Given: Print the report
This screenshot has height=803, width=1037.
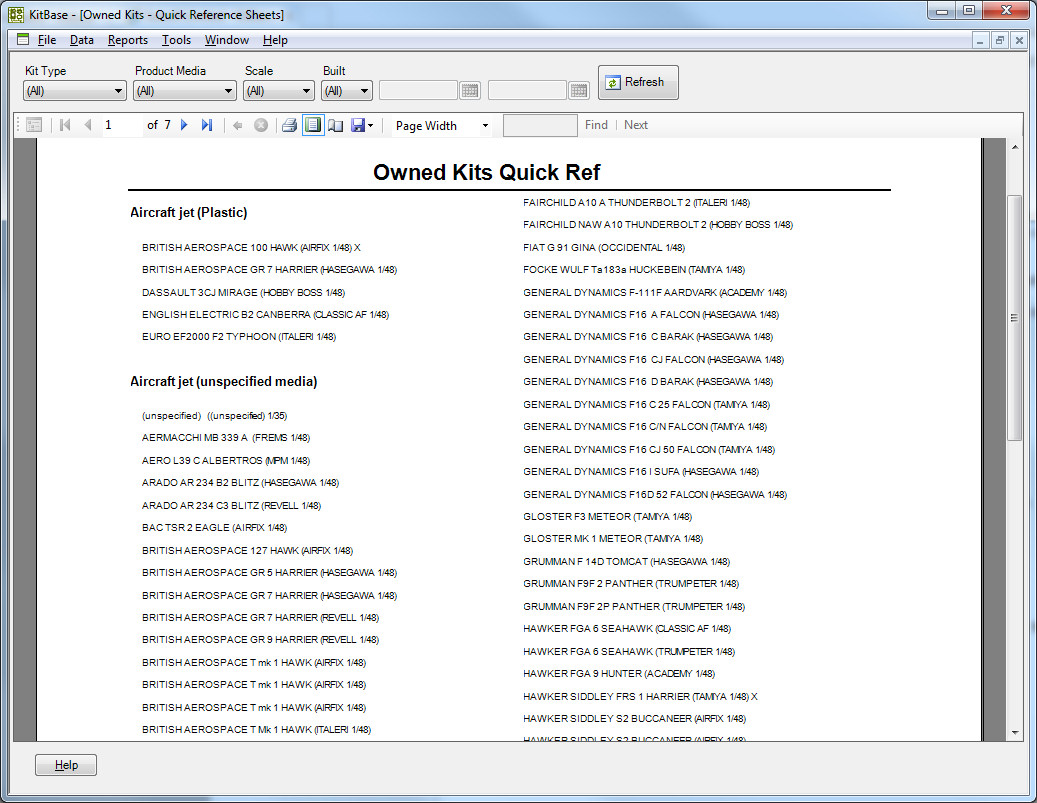Looking at the screenshot, I should point(289,125).
